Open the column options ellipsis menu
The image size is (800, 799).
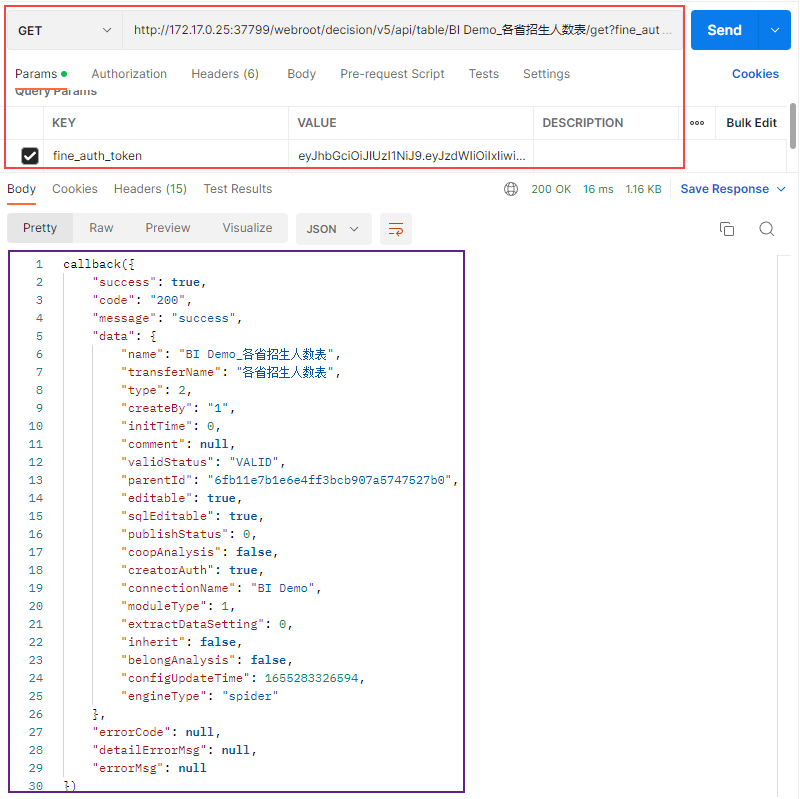click(697, 123)
